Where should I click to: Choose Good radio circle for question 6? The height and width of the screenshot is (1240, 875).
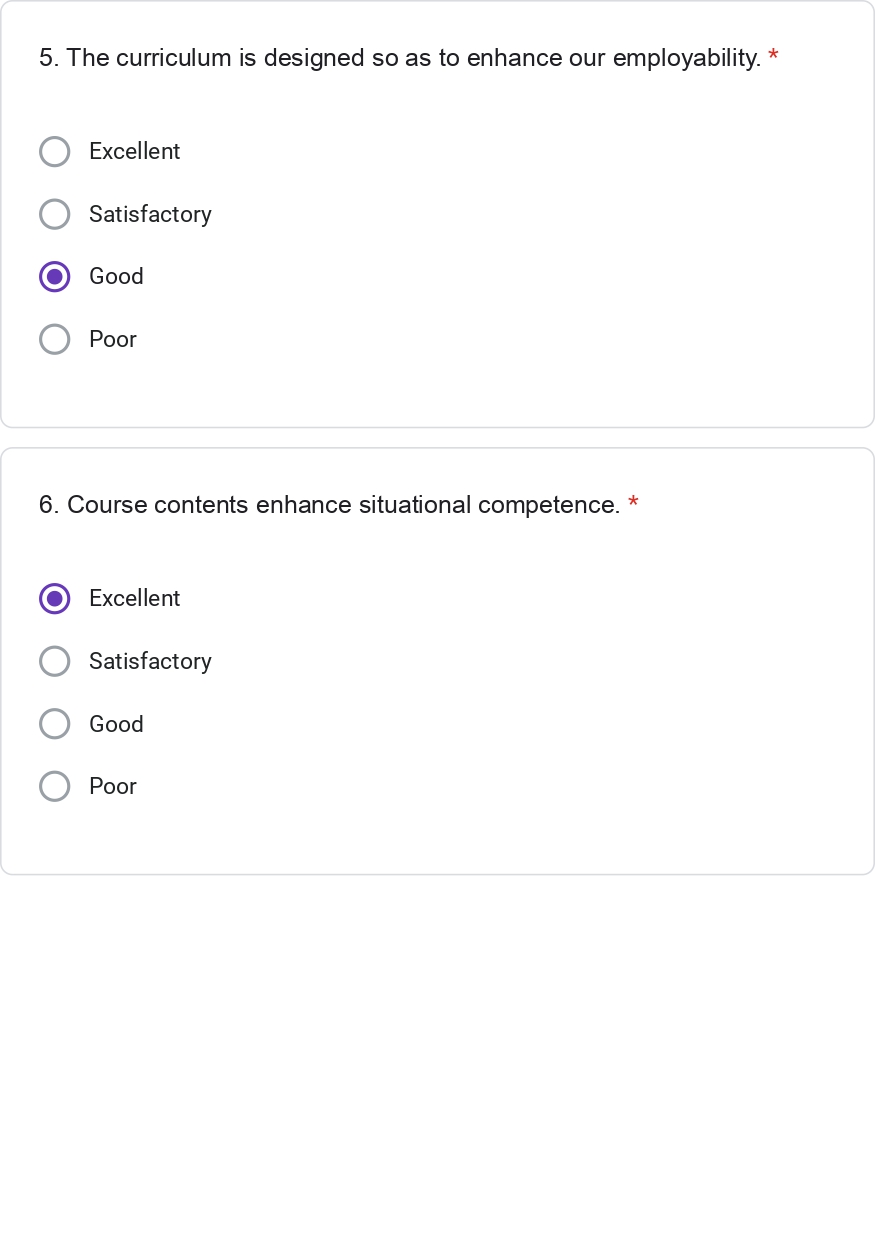click(x=55, y=724)
